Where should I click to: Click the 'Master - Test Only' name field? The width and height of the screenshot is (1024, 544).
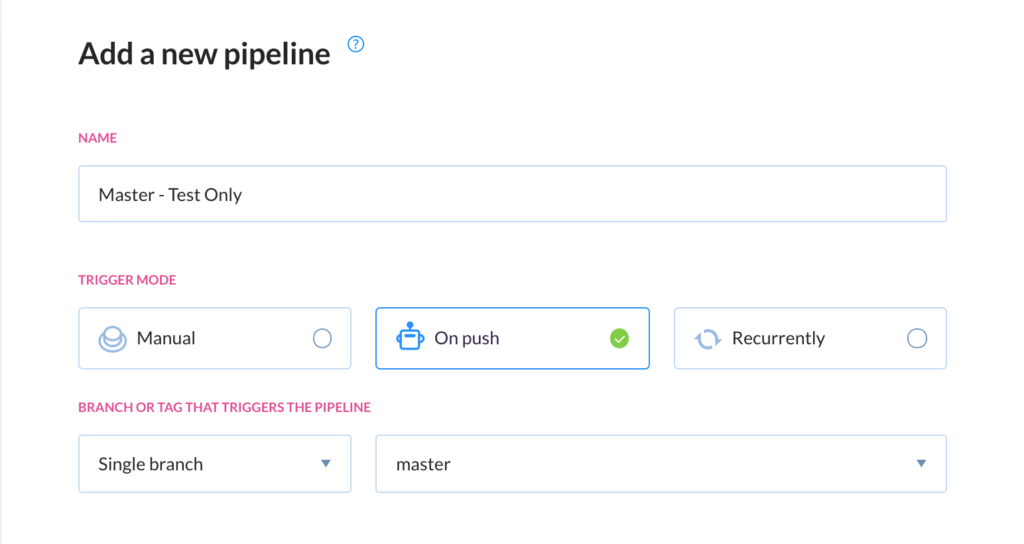170,195
